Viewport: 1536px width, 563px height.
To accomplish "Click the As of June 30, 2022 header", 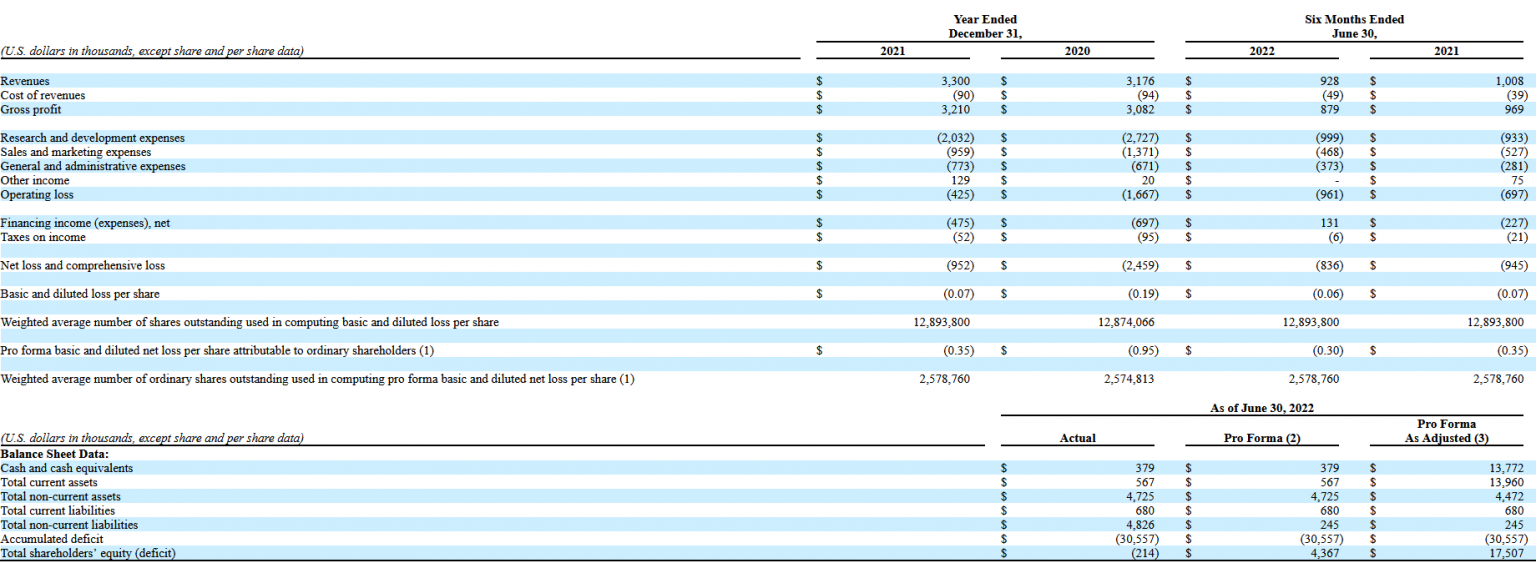I will point(1261,408).
